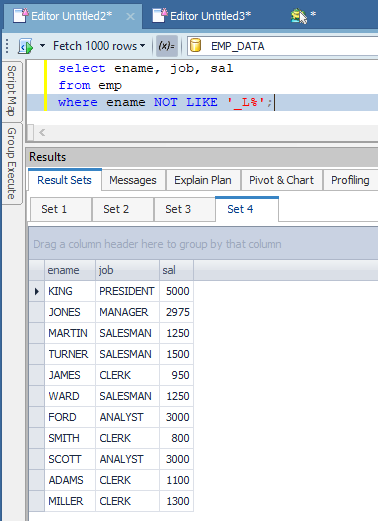Select the Result Sets tab
This screenshot has width=378, height=521.
[64, 180]
